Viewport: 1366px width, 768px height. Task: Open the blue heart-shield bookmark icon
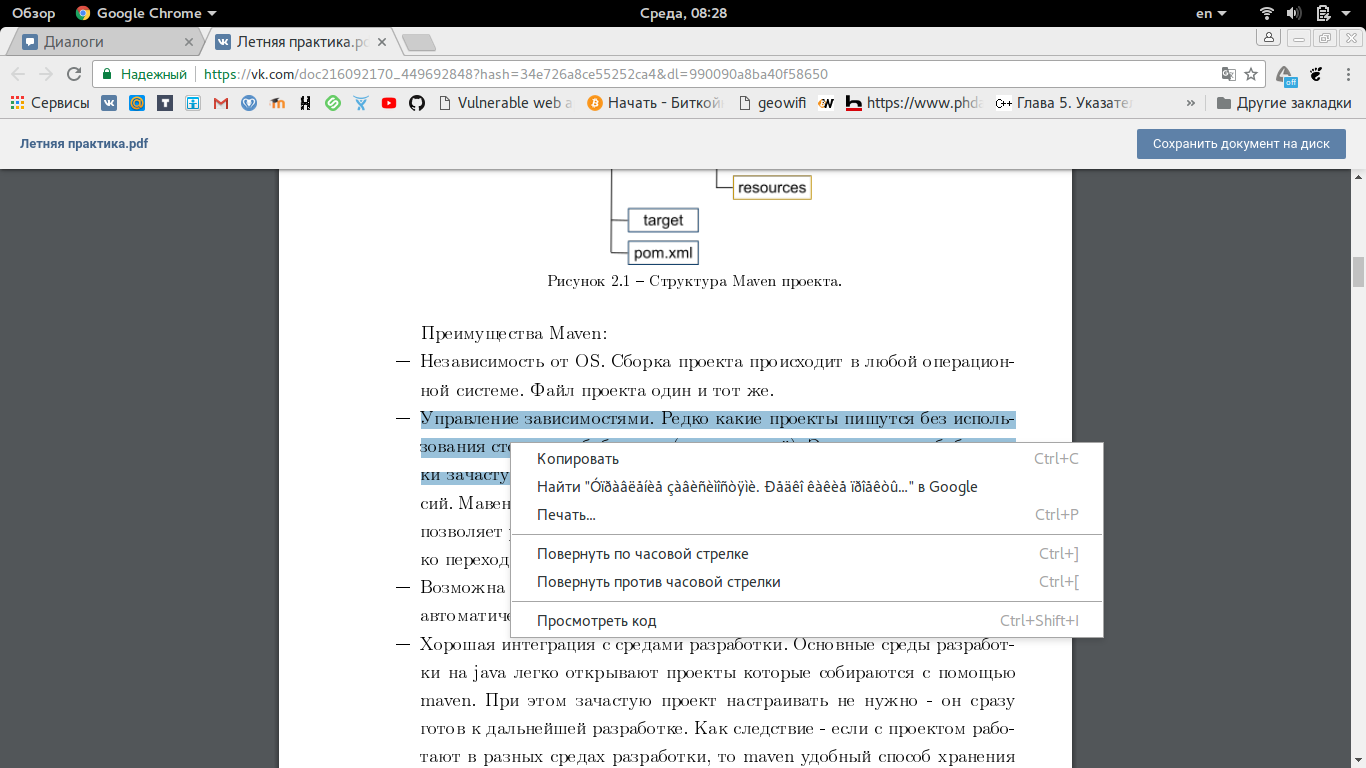[249, 102]
